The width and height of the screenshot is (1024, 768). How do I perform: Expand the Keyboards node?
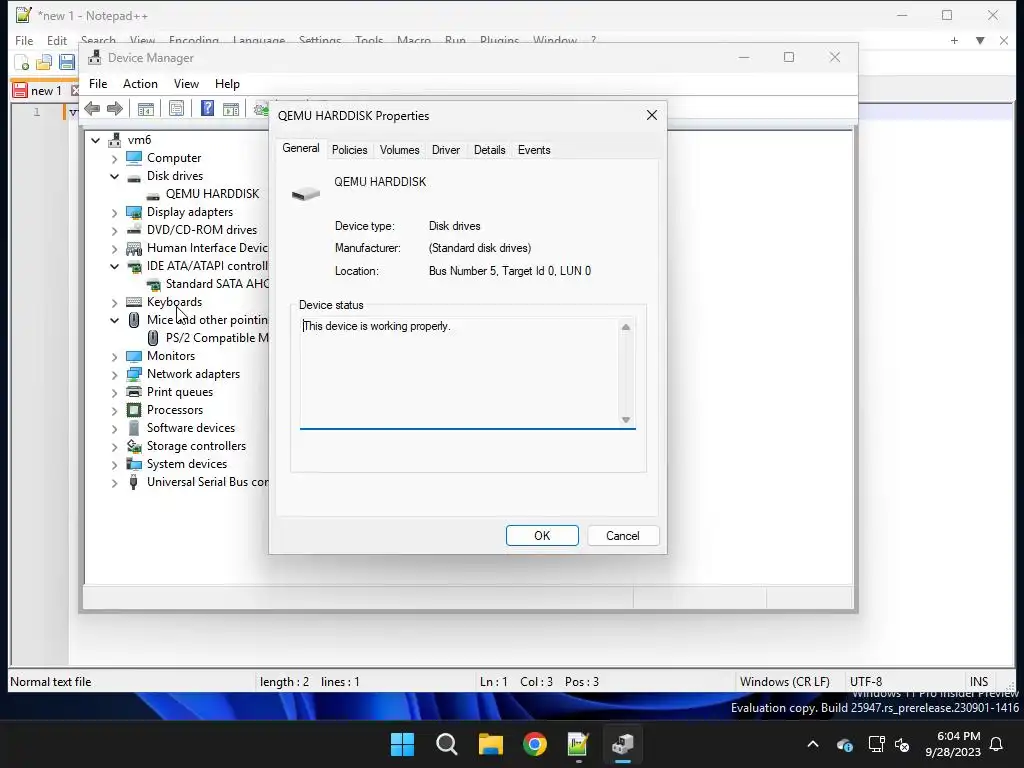[x=114, y=302]
